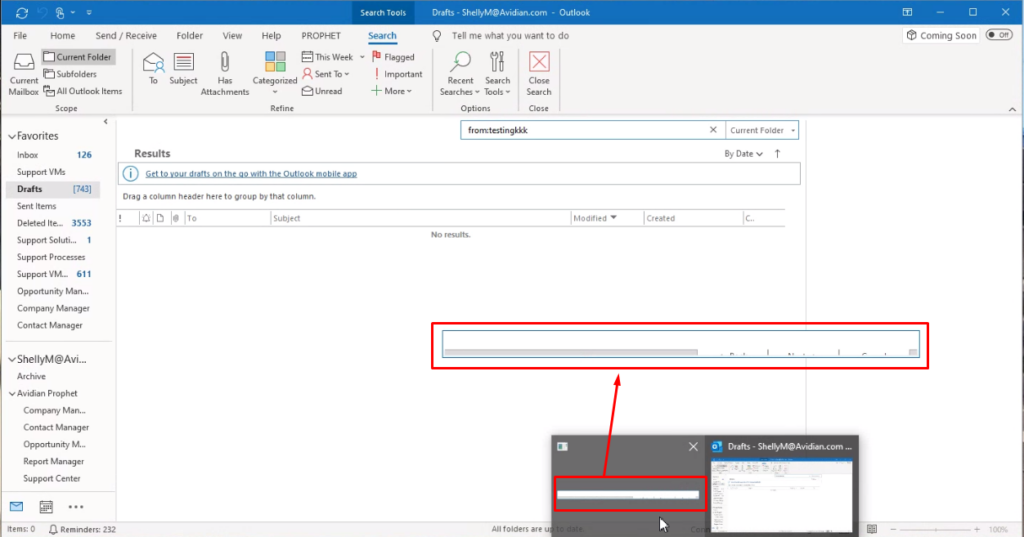Click the Undo icon in title bar

[x=42, y=12]
